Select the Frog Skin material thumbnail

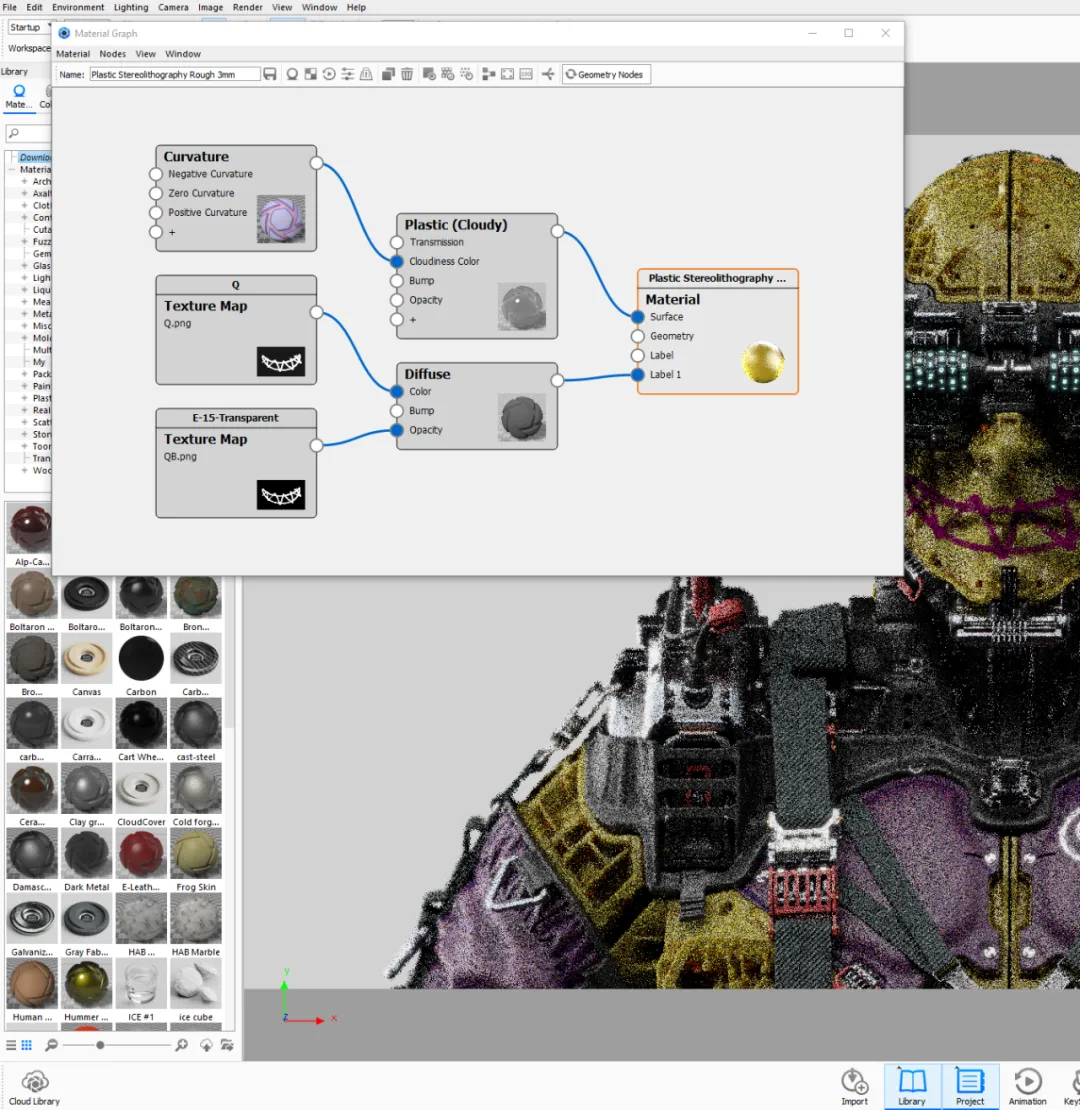click(196, 853)
